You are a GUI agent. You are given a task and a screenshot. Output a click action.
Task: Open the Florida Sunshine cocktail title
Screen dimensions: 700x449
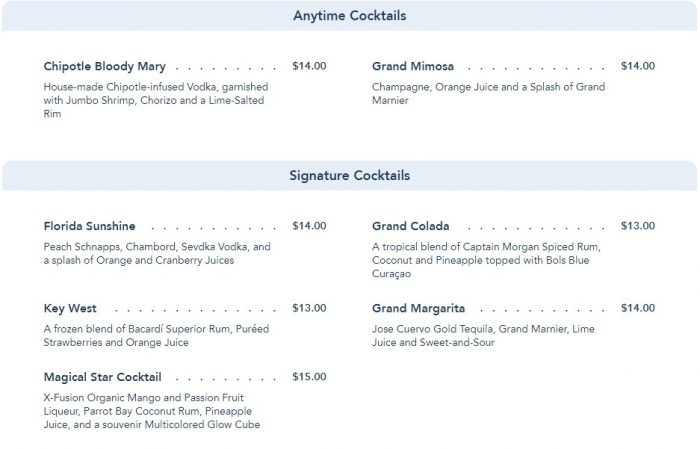click(x=90, y=226)
